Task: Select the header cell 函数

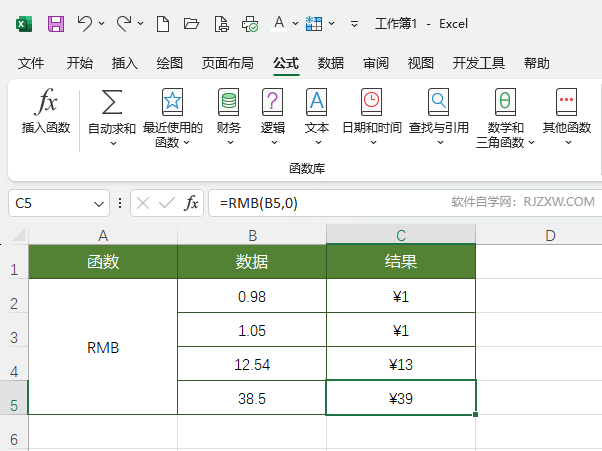Action: click(x=103, y=262)
